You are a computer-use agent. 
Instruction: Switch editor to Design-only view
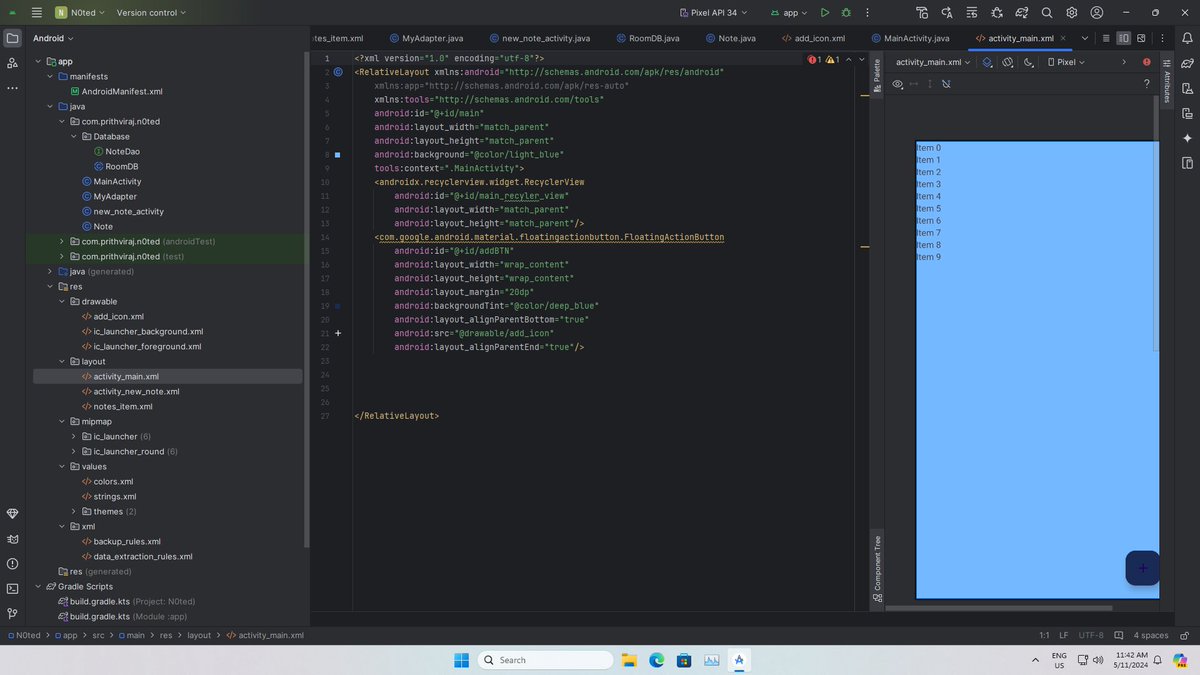click(1143, 38)
